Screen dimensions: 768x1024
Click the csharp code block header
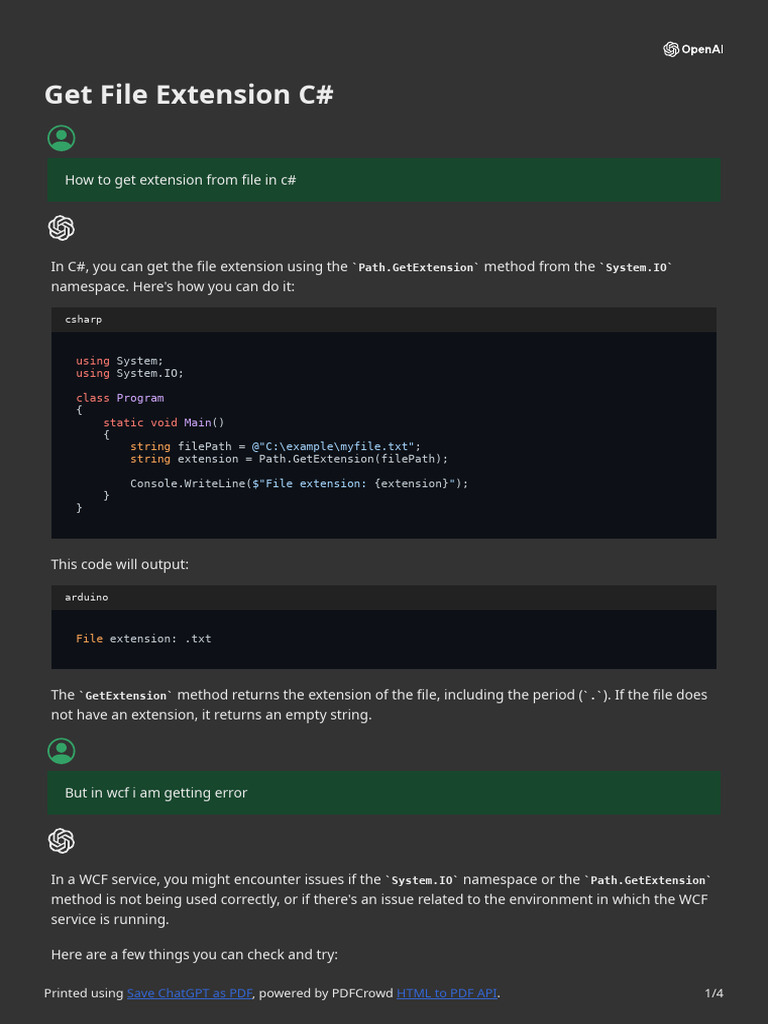click(384, 319)
